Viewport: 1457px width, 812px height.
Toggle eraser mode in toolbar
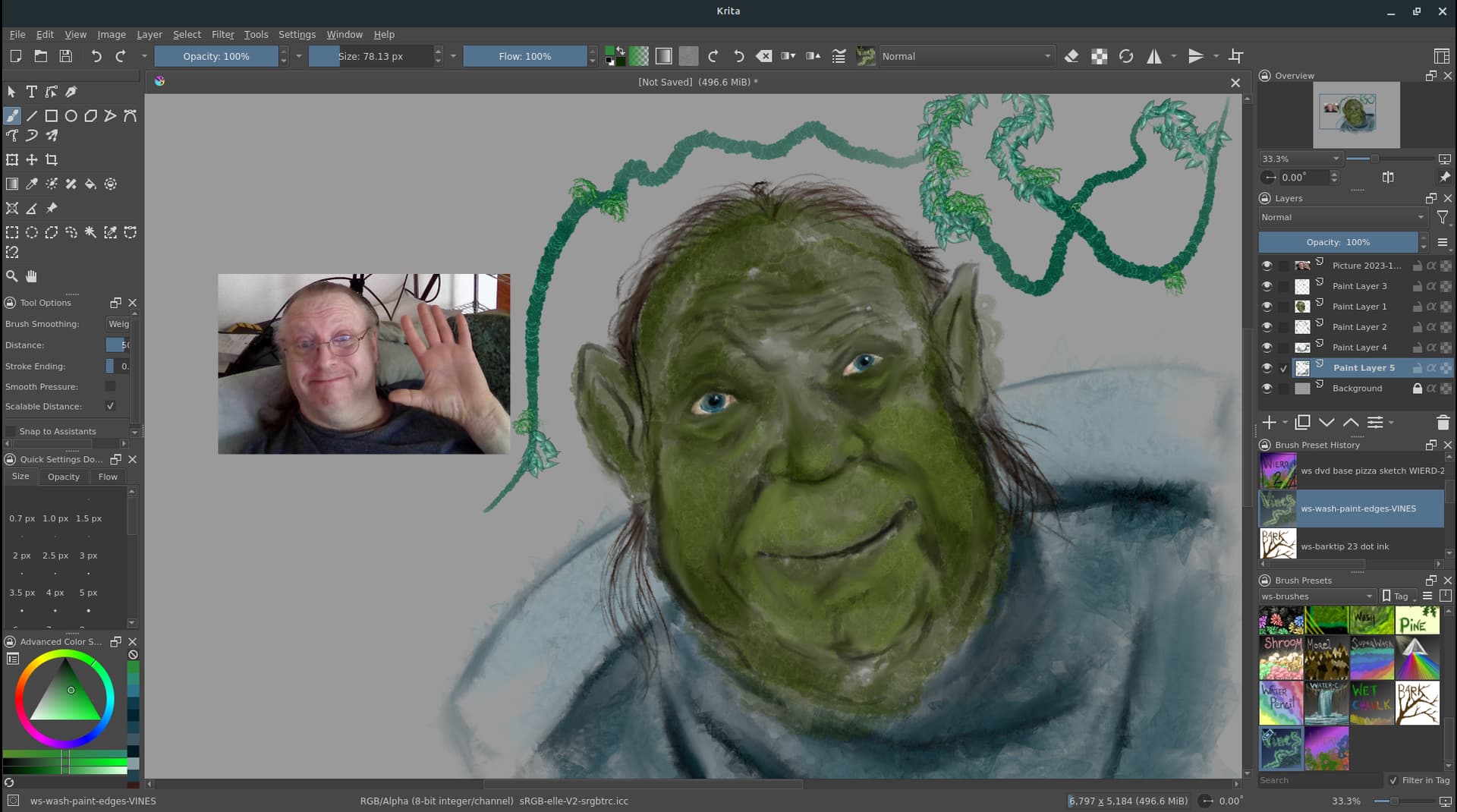point(1072,56)
